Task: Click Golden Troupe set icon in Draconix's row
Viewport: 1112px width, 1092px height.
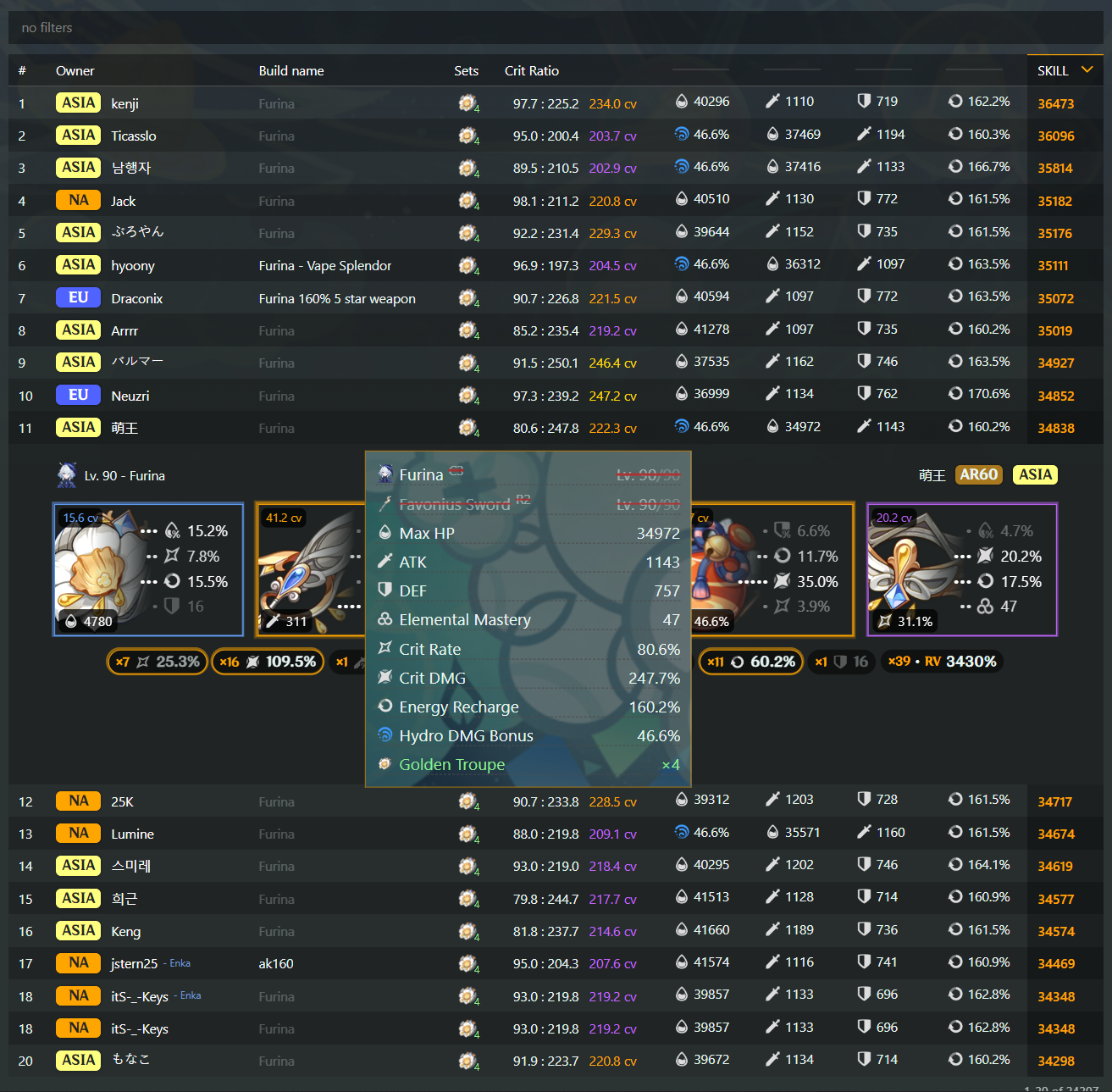Action: 467,298
